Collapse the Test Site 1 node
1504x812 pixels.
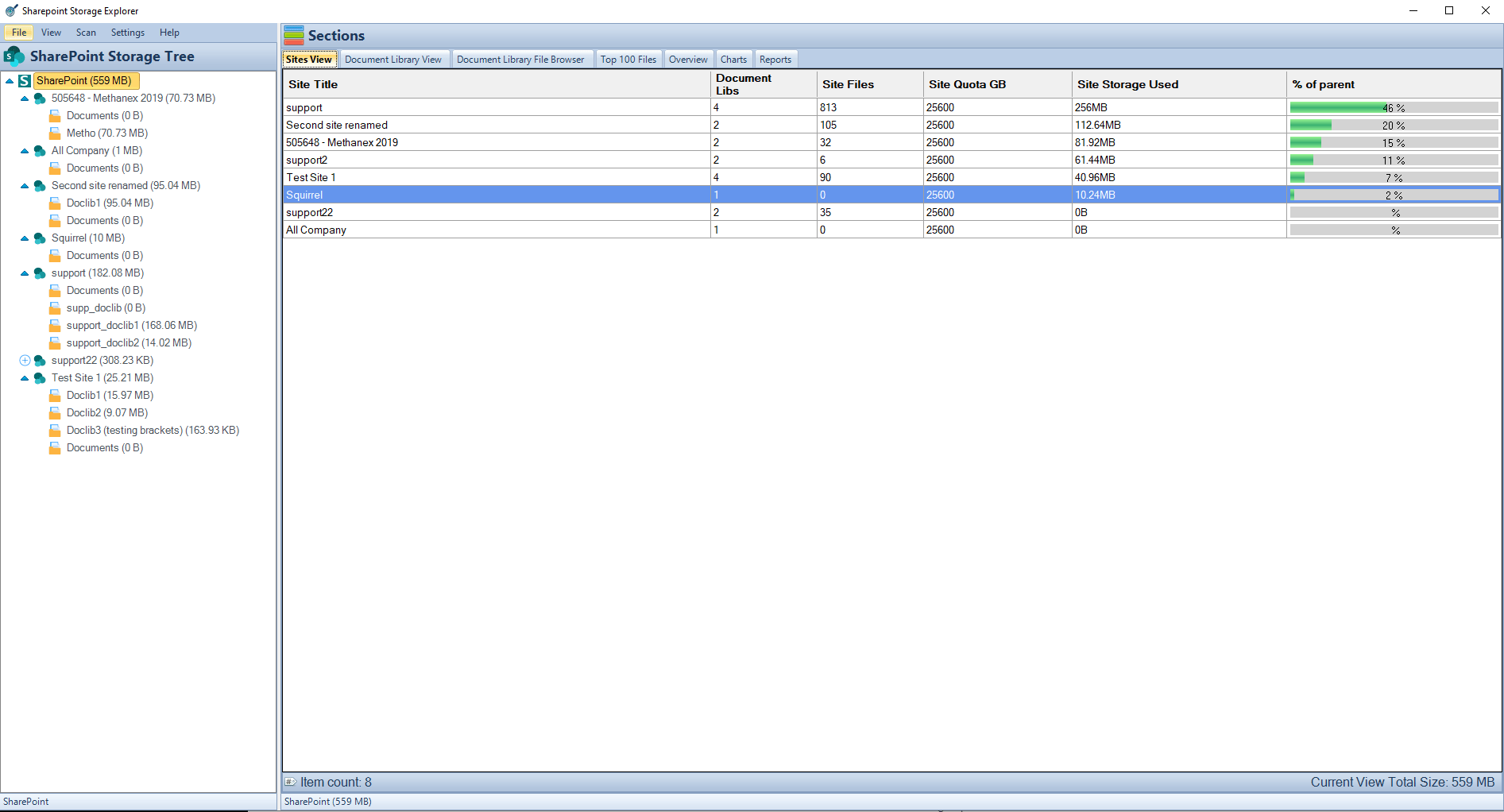pyautogui.click(x=24, y=377)
